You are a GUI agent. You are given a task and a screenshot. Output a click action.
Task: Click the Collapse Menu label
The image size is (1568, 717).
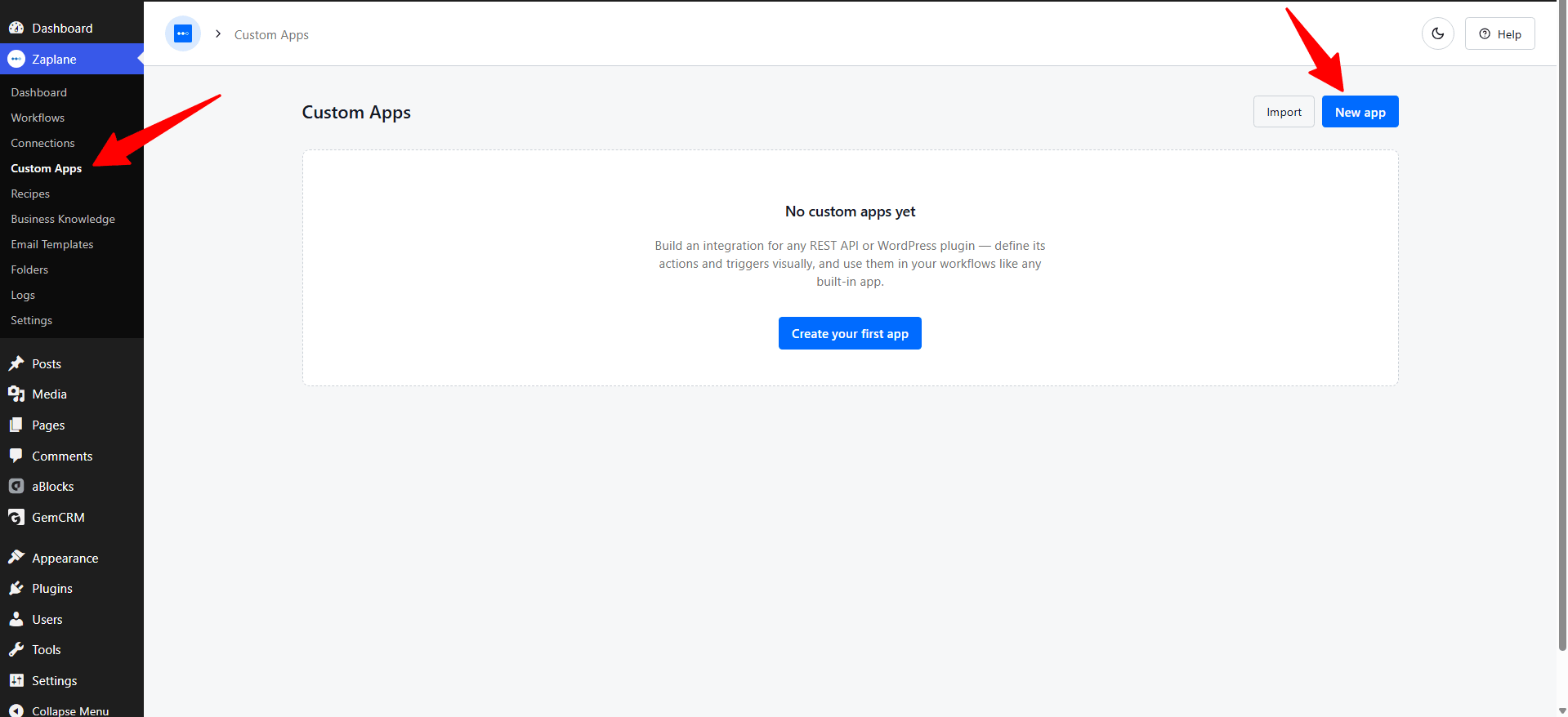pyautogui.click(x=70, y=710)
